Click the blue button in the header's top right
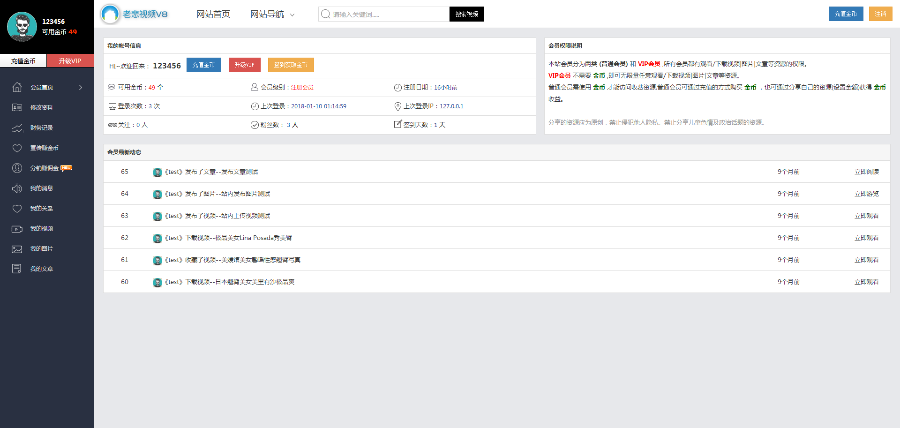The height and width of the screenshot is (428, 900). click(846, 14)
